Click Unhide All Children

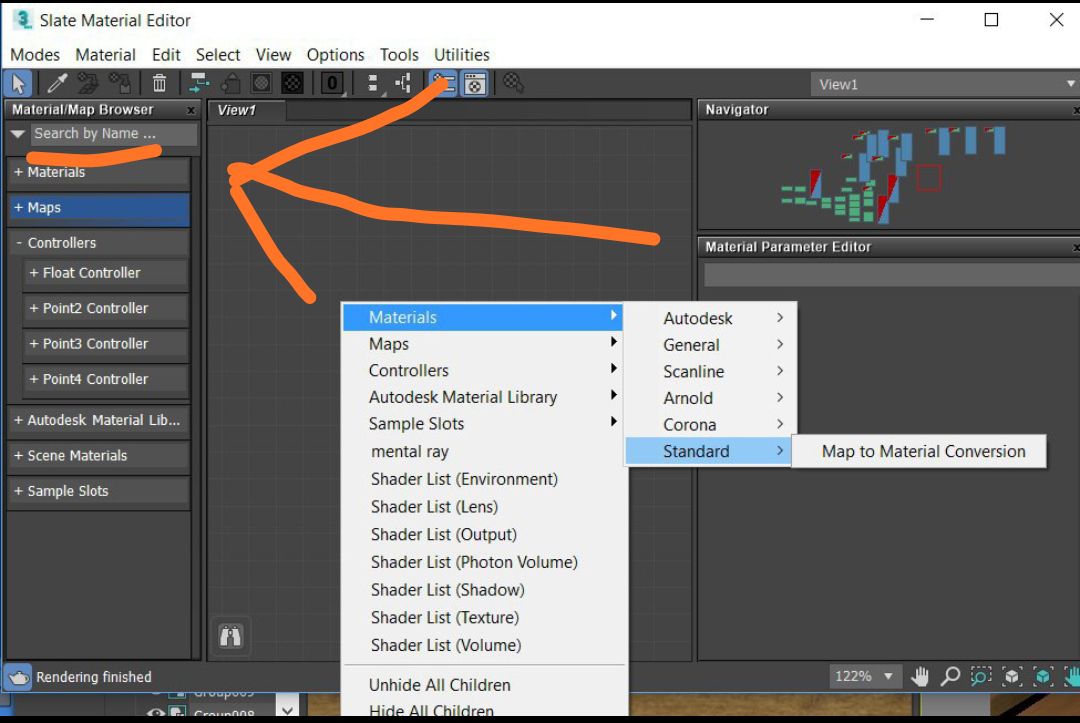pos(484,685)
